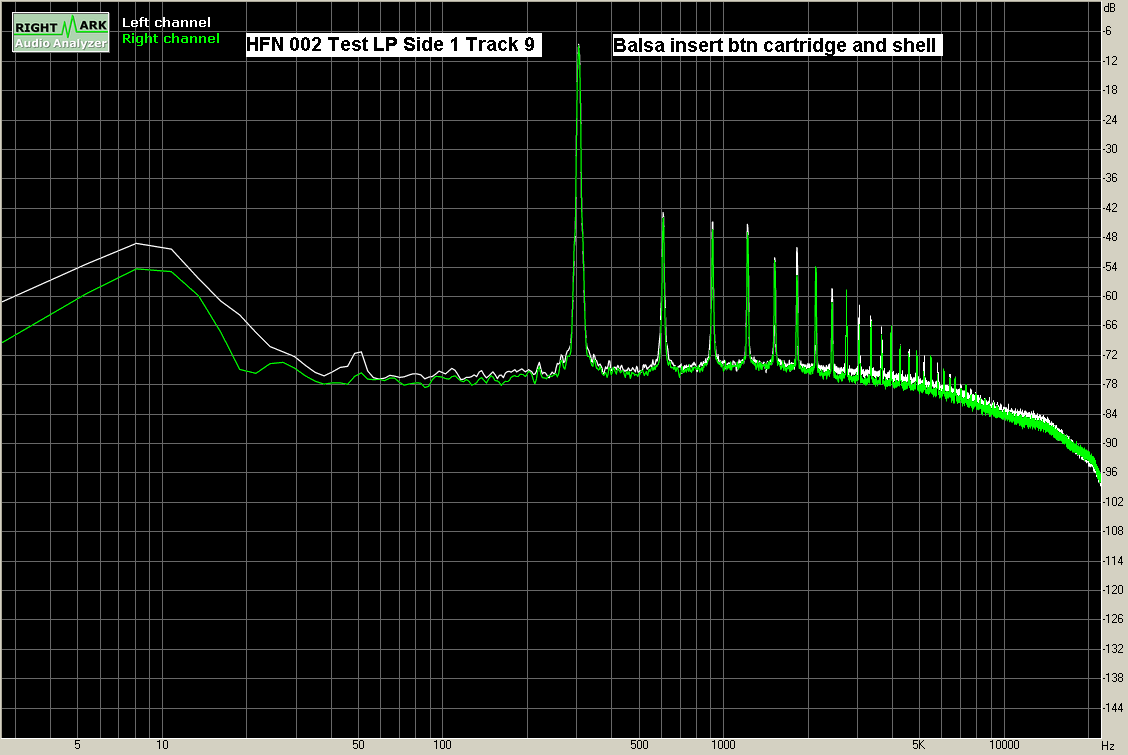Click the '10' Hz frequency axis label
The height and width of the screenshot is (755, 1128).
click(162, 745)
